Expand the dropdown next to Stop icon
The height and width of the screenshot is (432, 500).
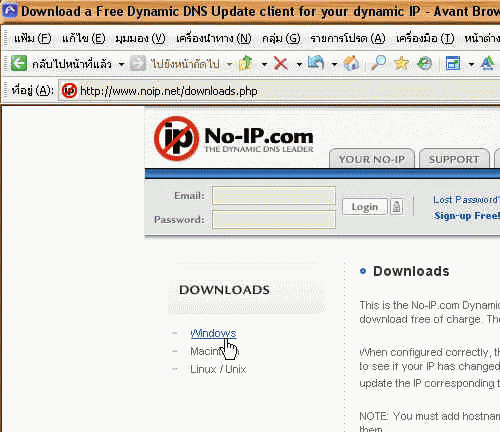click(x=299, y=64)
